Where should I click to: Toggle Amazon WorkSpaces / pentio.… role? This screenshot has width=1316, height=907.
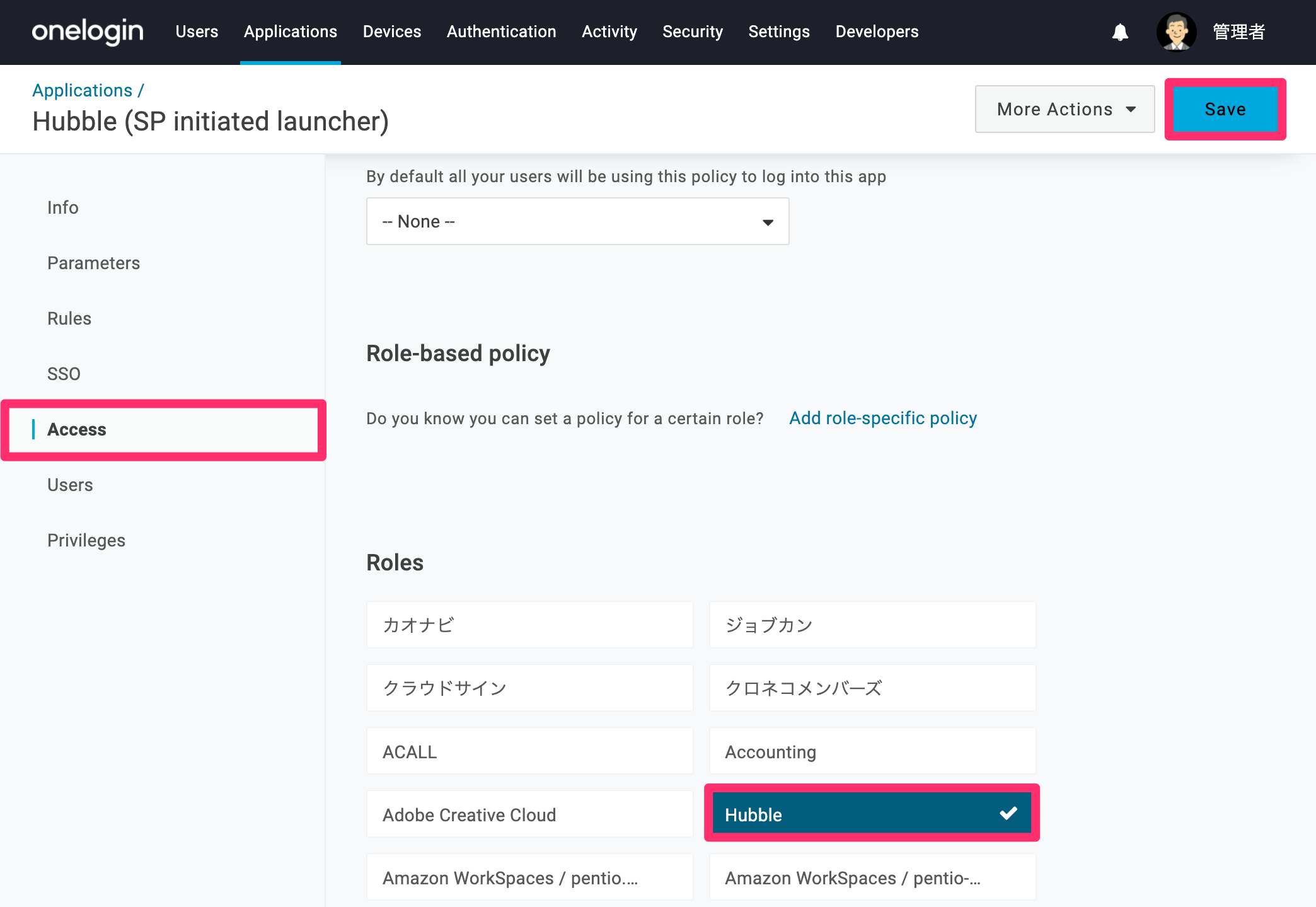pyautogui.click(x=530, y=877)
